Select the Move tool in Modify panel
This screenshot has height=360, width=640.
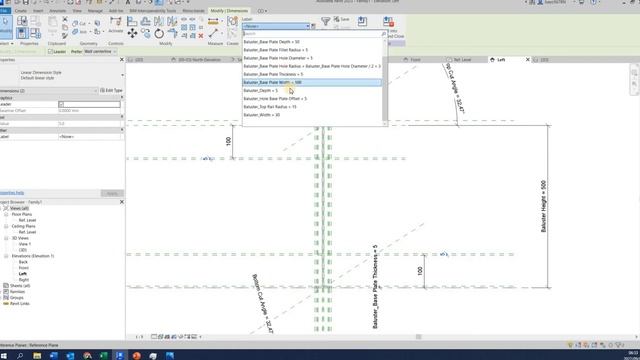coord(132,33)
